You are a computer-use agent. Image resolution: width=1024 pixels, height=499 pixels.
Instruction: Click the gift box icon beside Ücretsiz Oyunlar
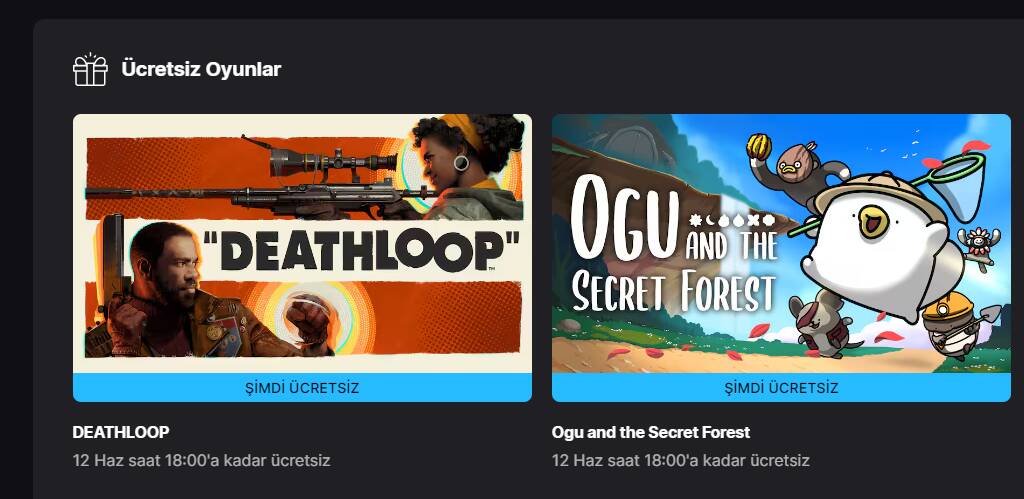coord(90,69)
